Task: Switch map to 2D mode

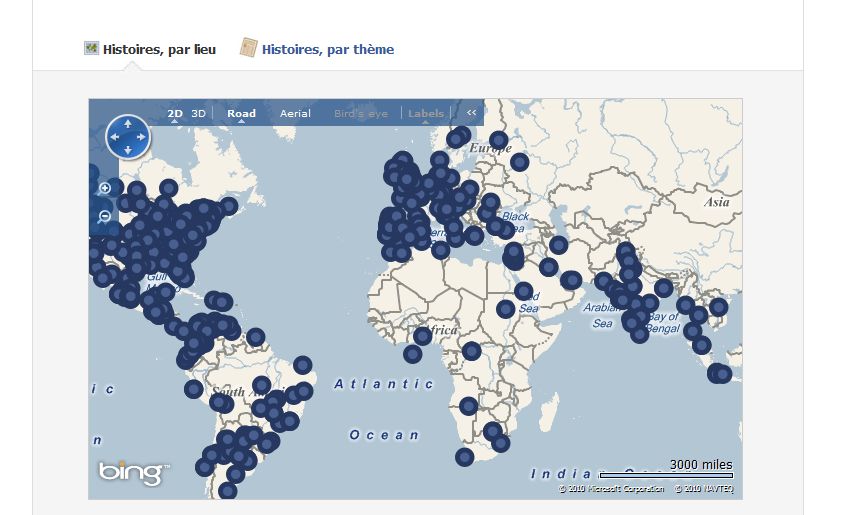Action: [x=175, y=113]
